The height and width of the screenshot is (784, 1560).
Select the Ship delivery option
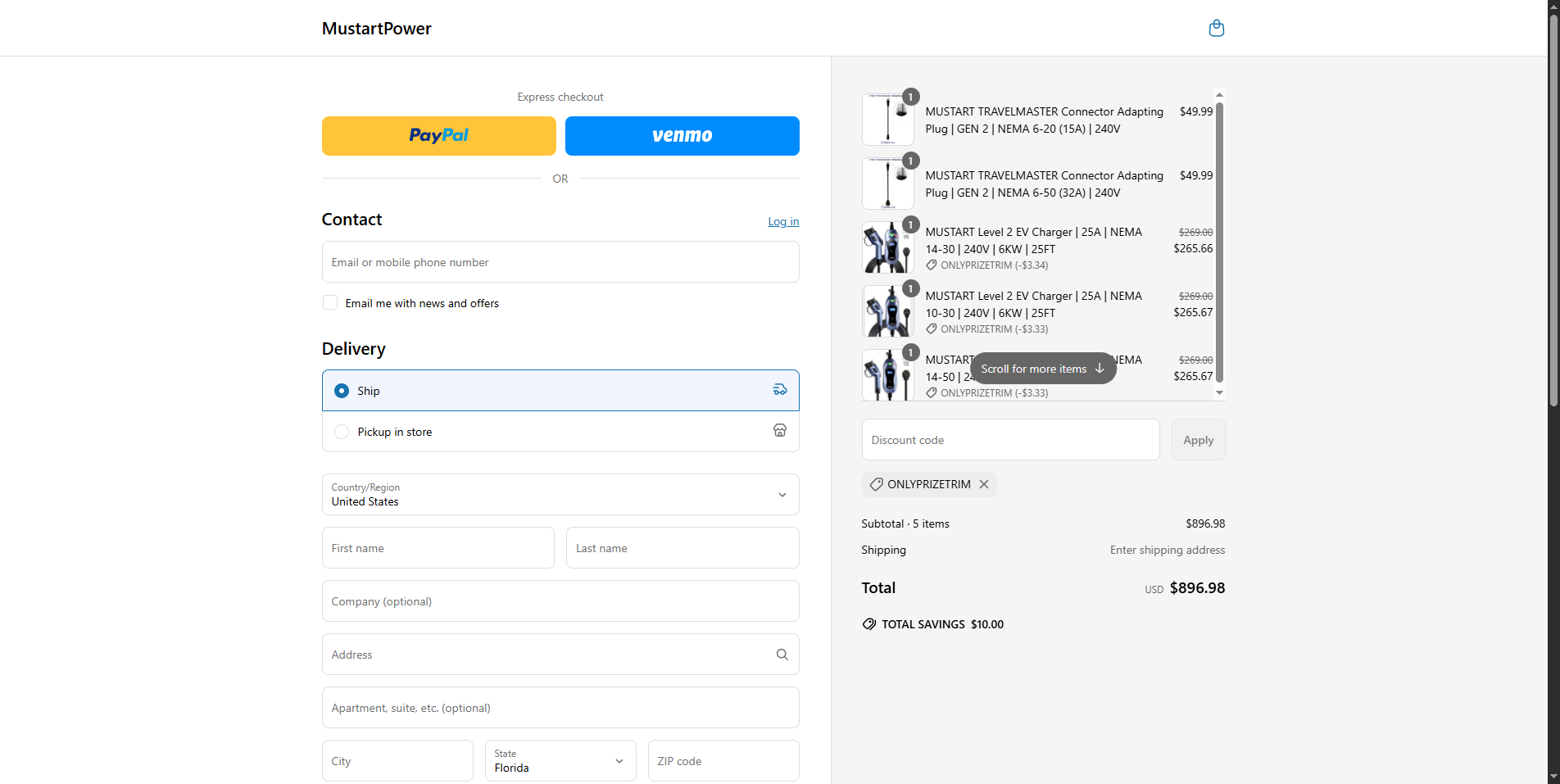(x=560, y=391)
